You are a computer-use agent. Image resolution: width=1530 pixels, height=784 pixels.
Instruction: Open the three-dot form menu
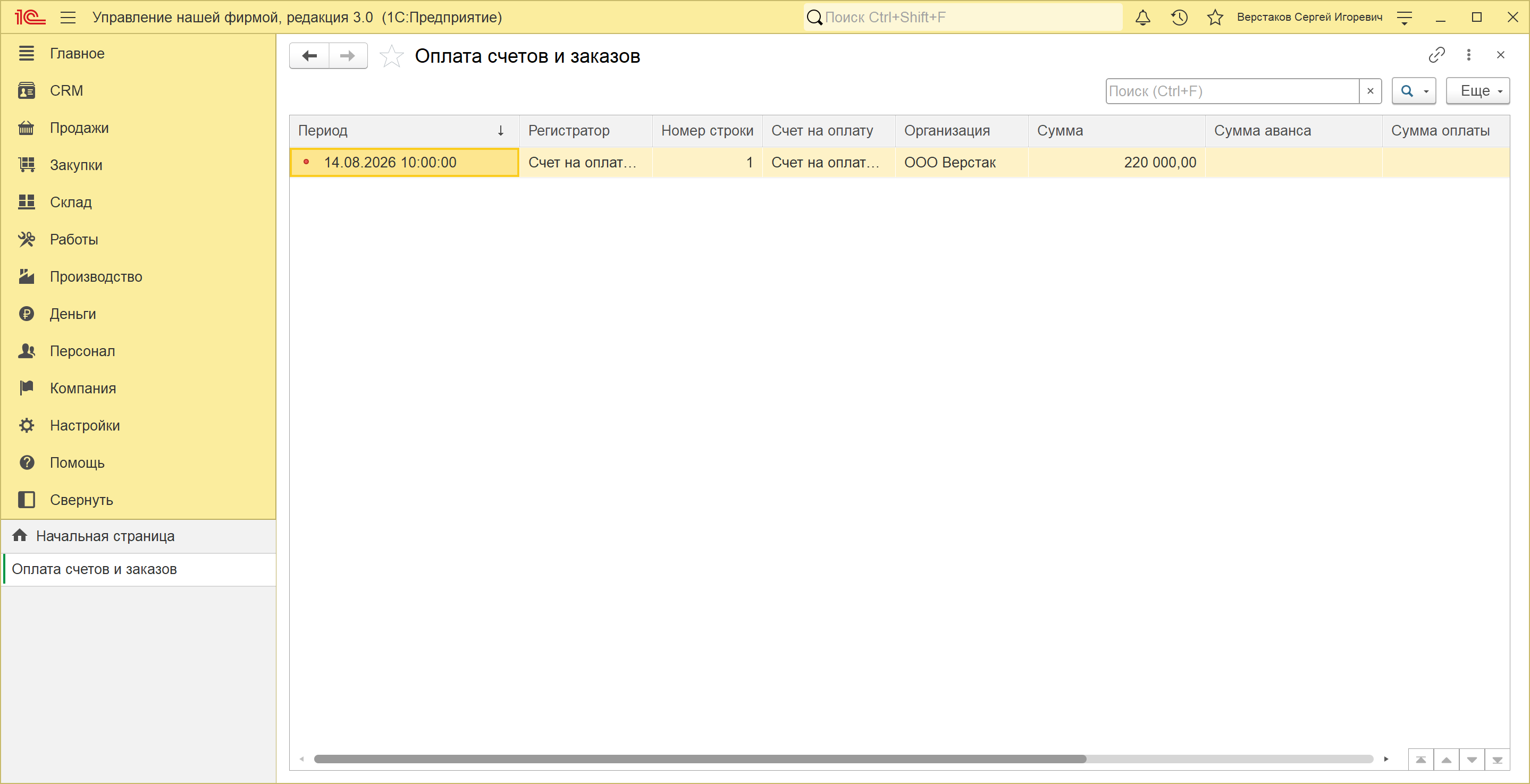click(x=1468, y=55)
